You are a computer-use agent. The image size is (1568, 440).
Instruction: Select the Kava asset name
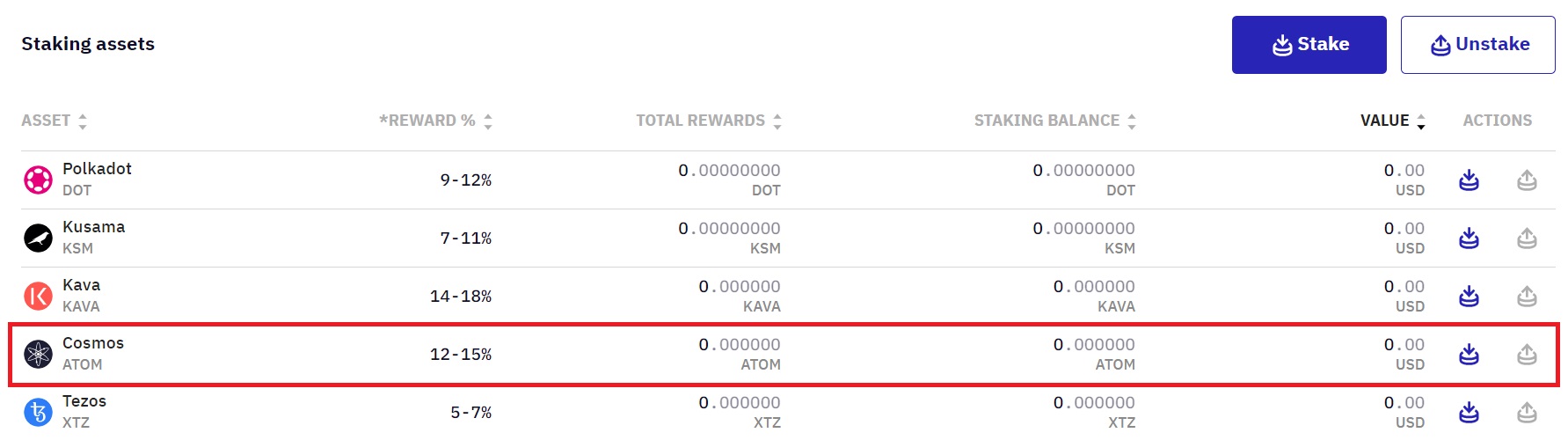pyautogui.click(x=81, y=285)
